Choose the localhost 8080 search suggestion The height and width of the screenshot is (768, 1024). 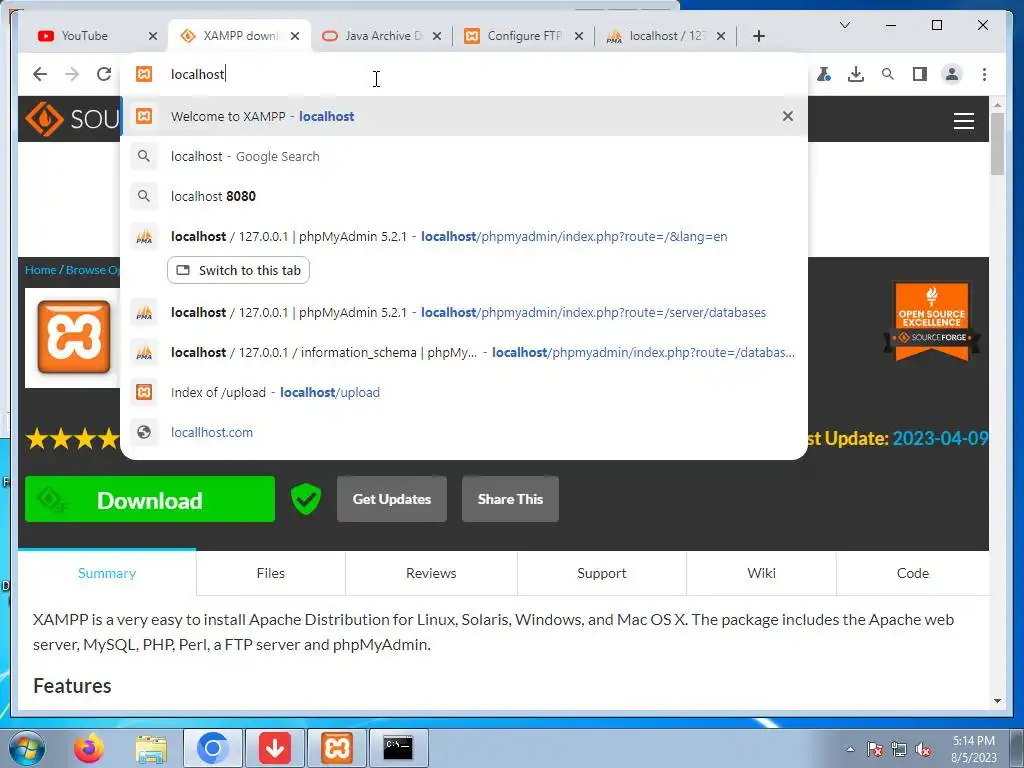pos(464,197)
